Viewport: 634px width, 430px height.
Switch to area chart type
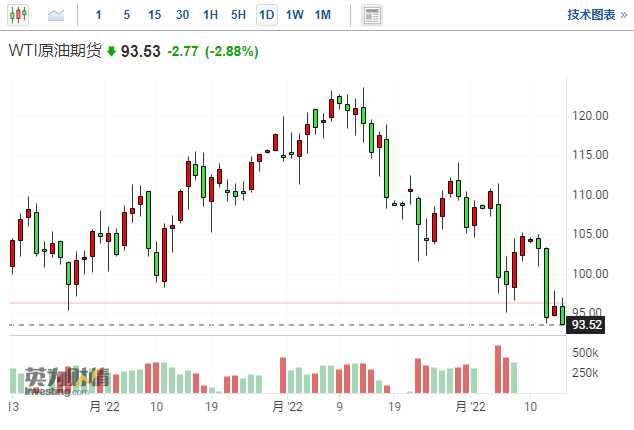[56, 15]
